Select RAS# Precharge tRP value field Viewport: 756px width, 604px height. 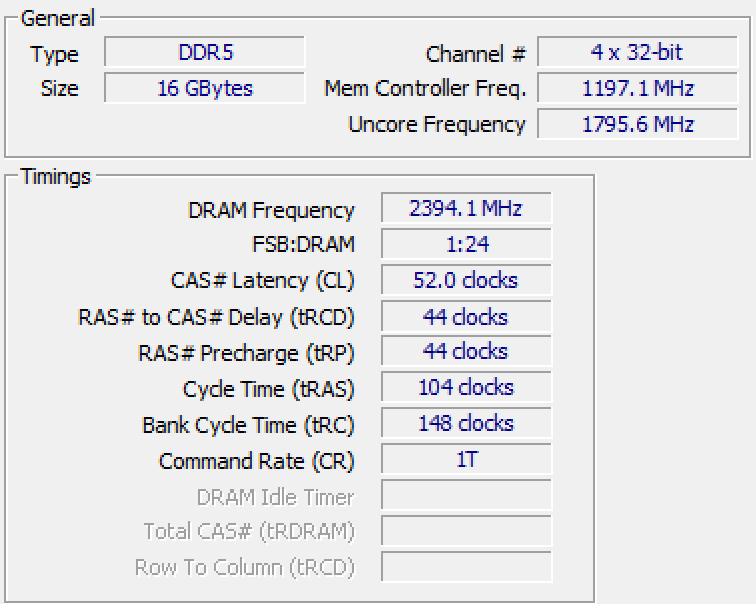click(466, 351)
